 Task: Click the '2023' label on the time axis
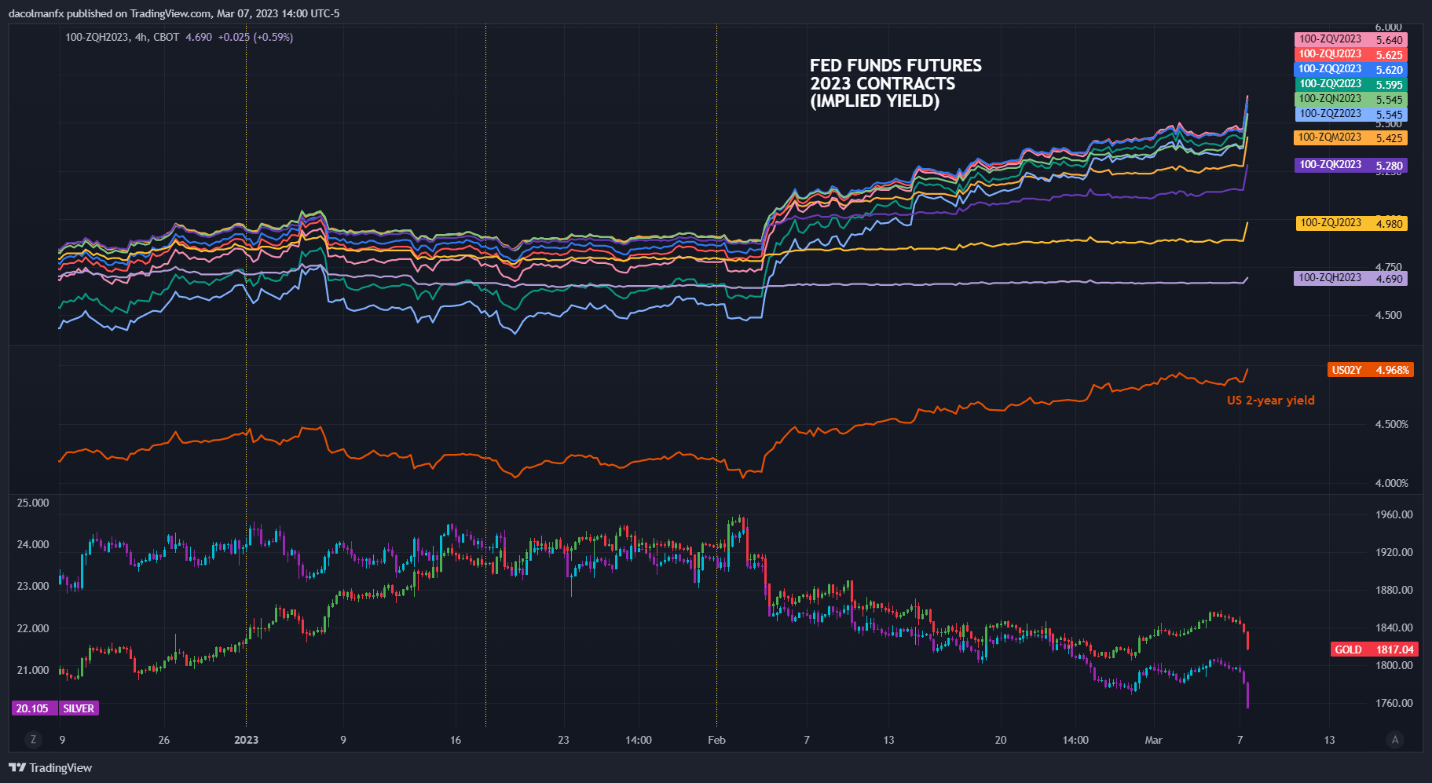(246, 740)
